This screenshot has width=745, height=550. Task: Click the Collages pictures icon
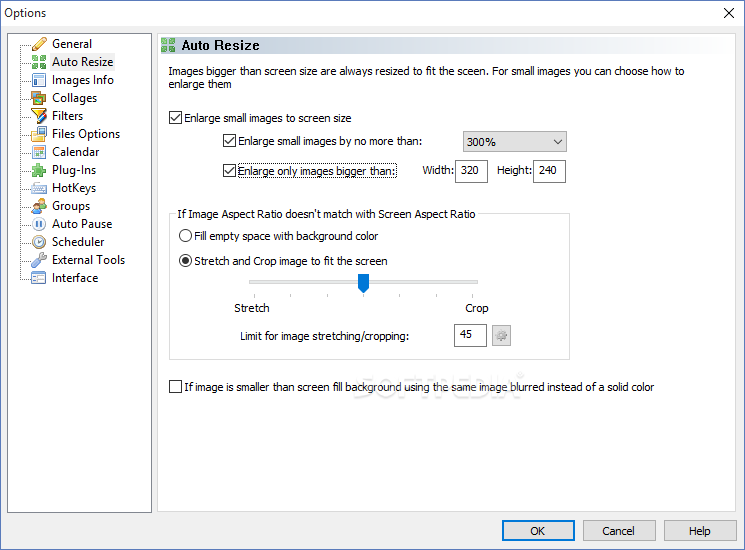(39, 98)
